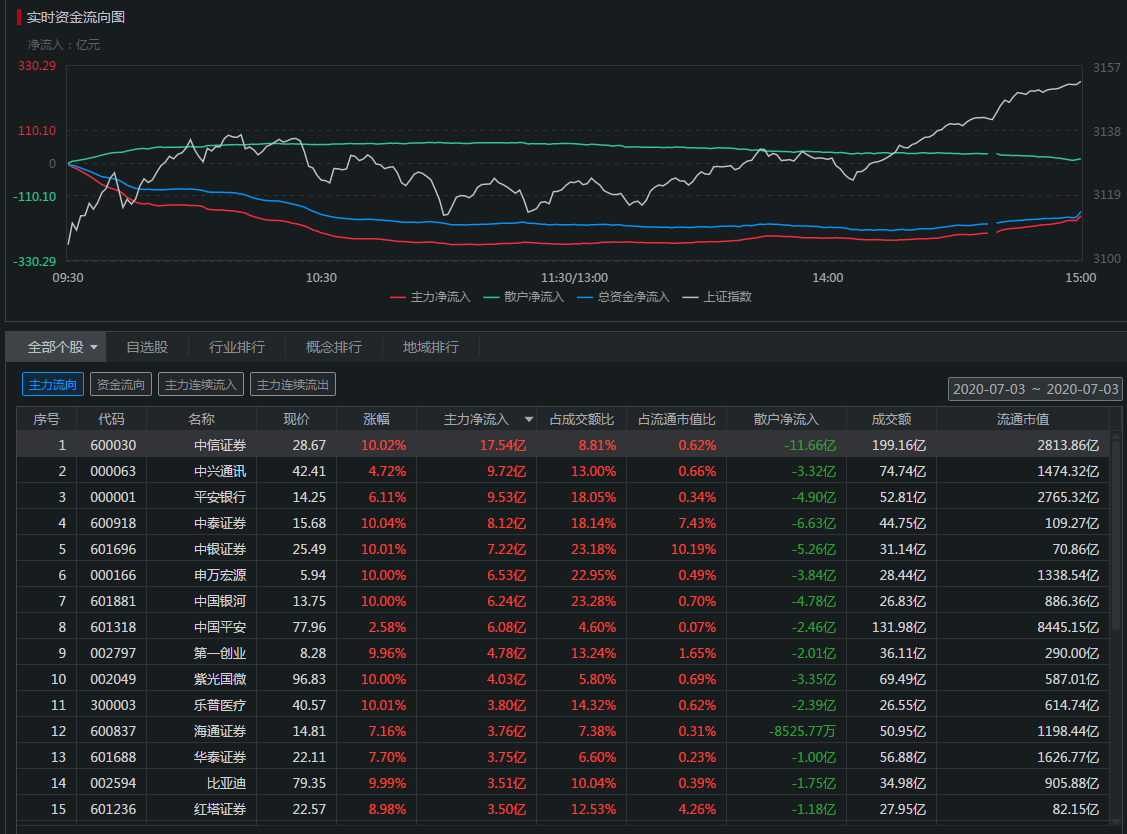Show 主力连续流入 stocks
1127x834 pixels.
click(x=201, y=384)
